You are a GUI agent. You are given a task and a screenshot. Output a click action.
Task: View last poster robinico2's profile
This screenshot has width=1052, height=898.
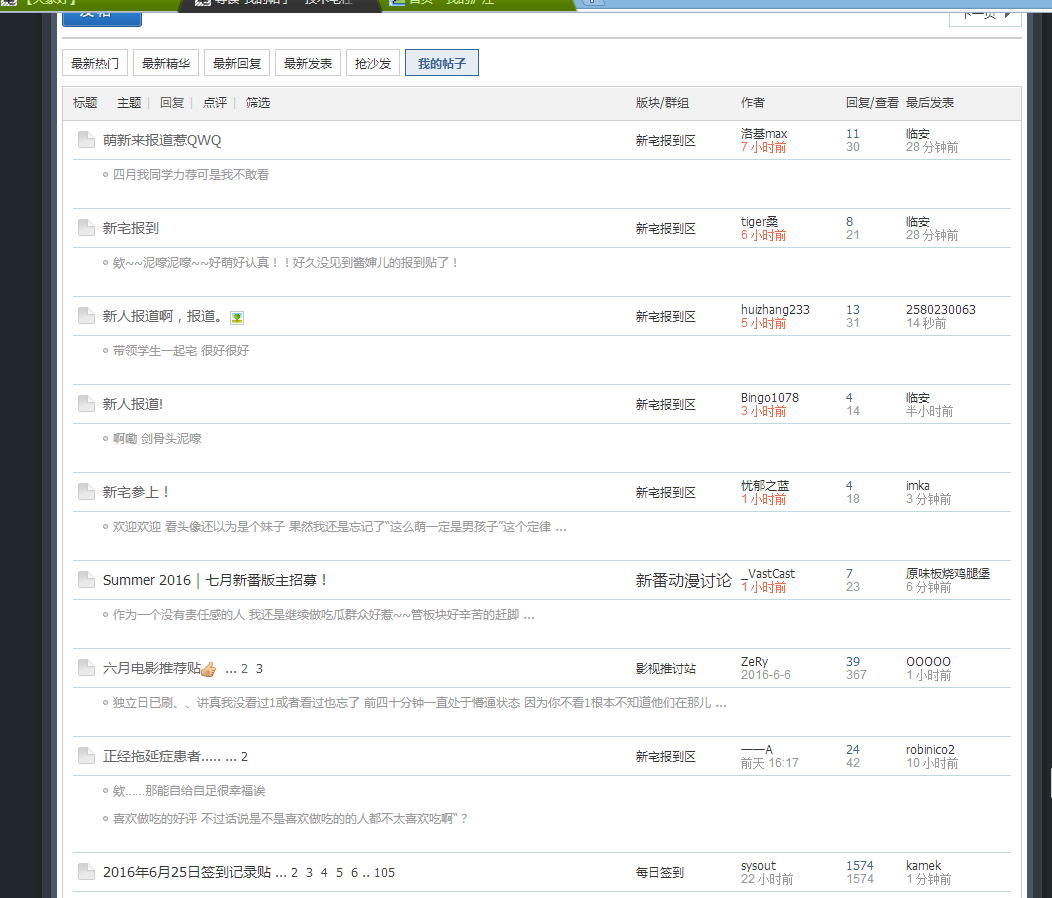pos(930,750)
